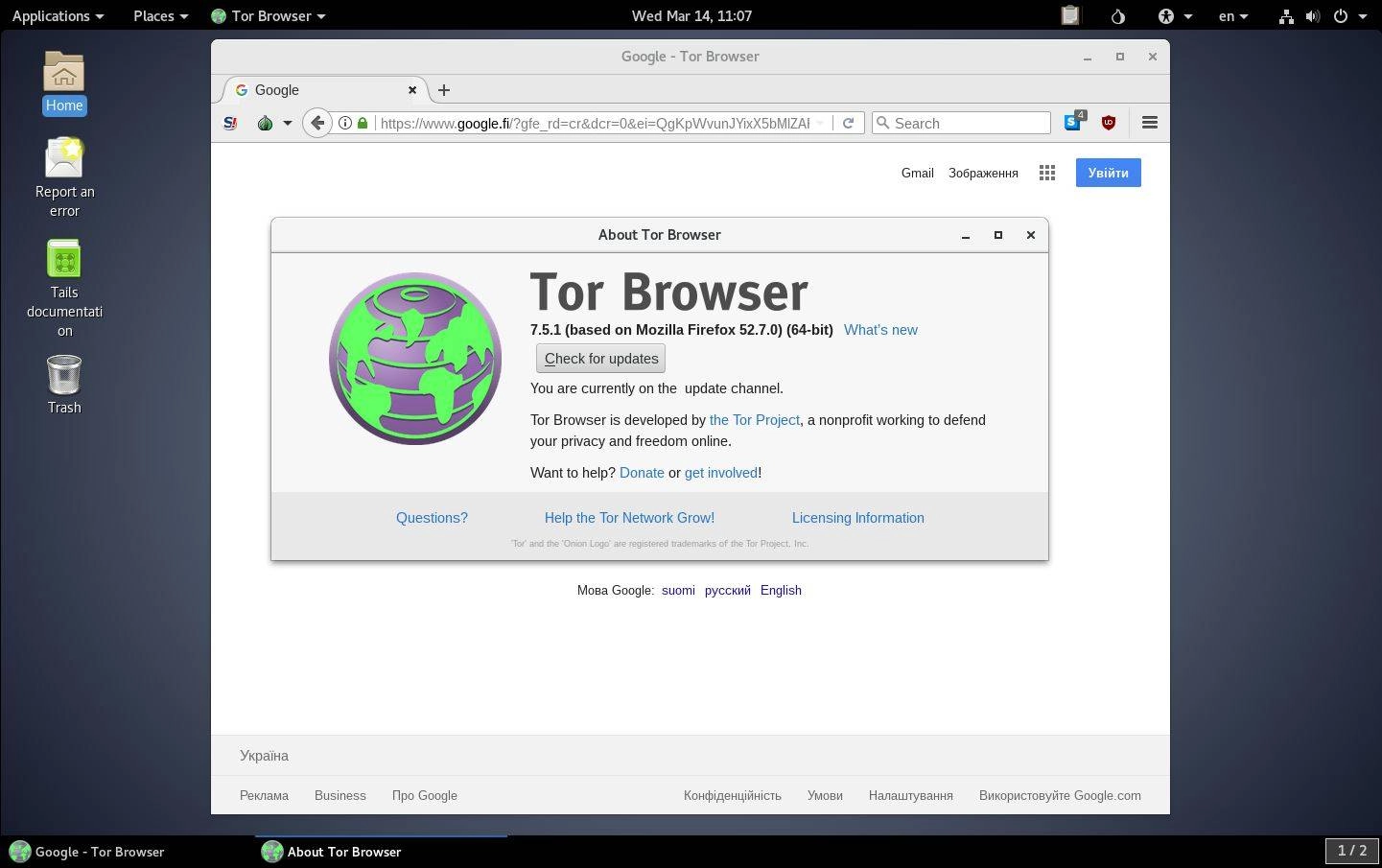The width and height of the screenshot is (1382, 868).
Task: Click the Donate link
Action: (642, 473)
